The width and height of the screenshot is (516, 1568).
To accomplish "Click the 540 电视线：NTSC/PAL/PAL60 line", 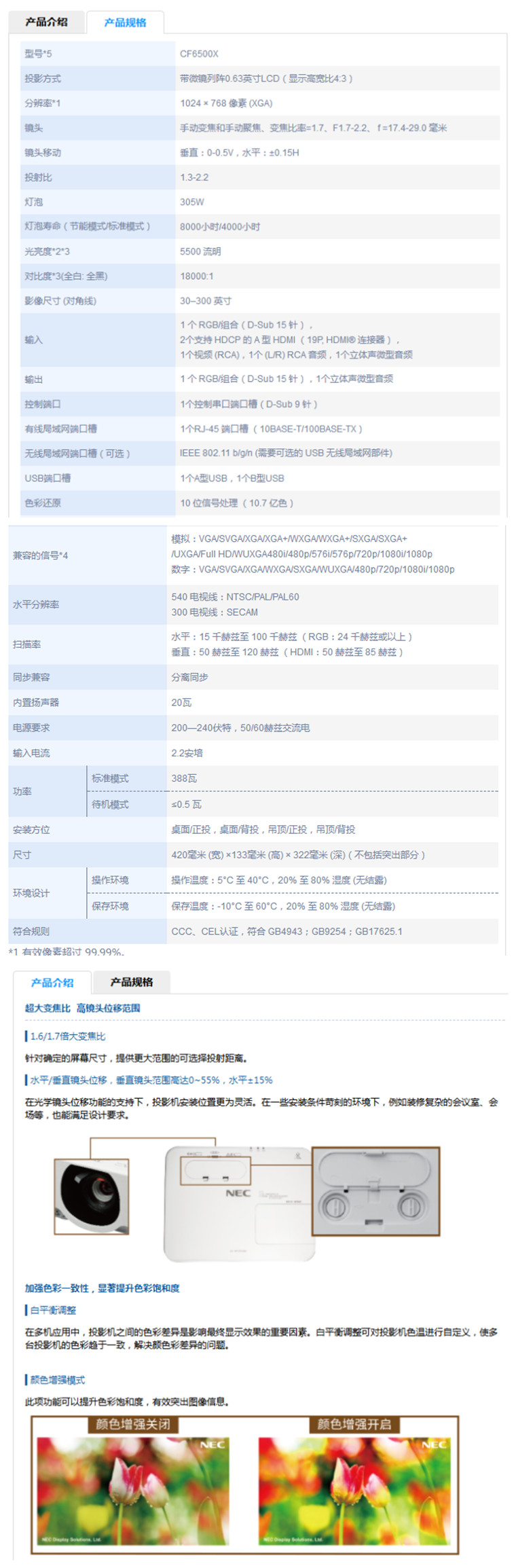I will tap(235, 597).
